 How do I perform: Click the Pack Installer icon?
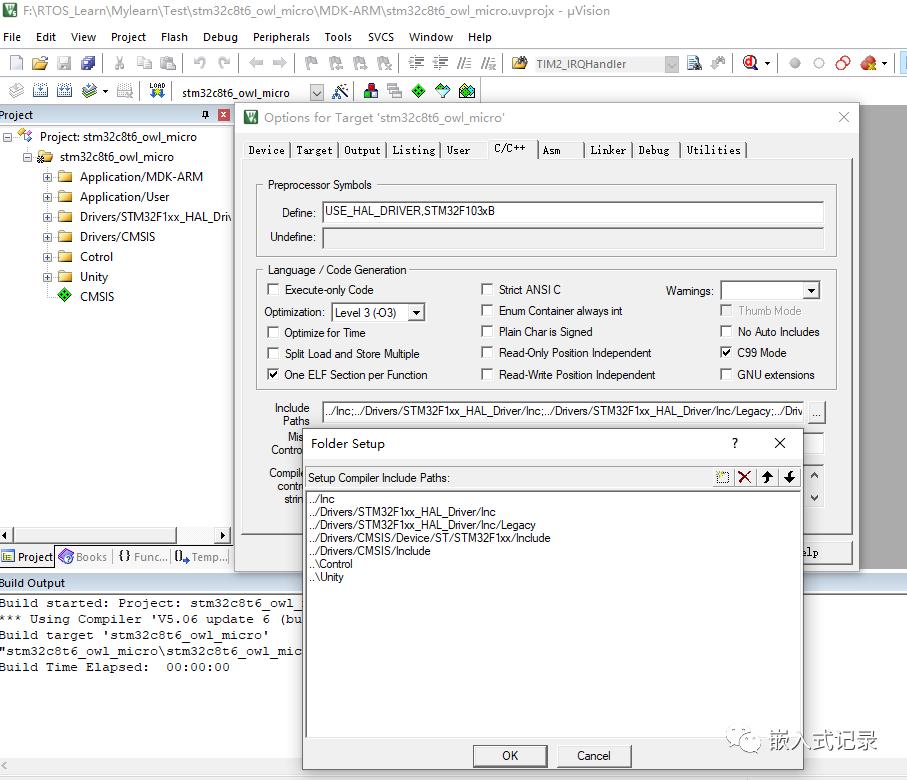[467, 91]
